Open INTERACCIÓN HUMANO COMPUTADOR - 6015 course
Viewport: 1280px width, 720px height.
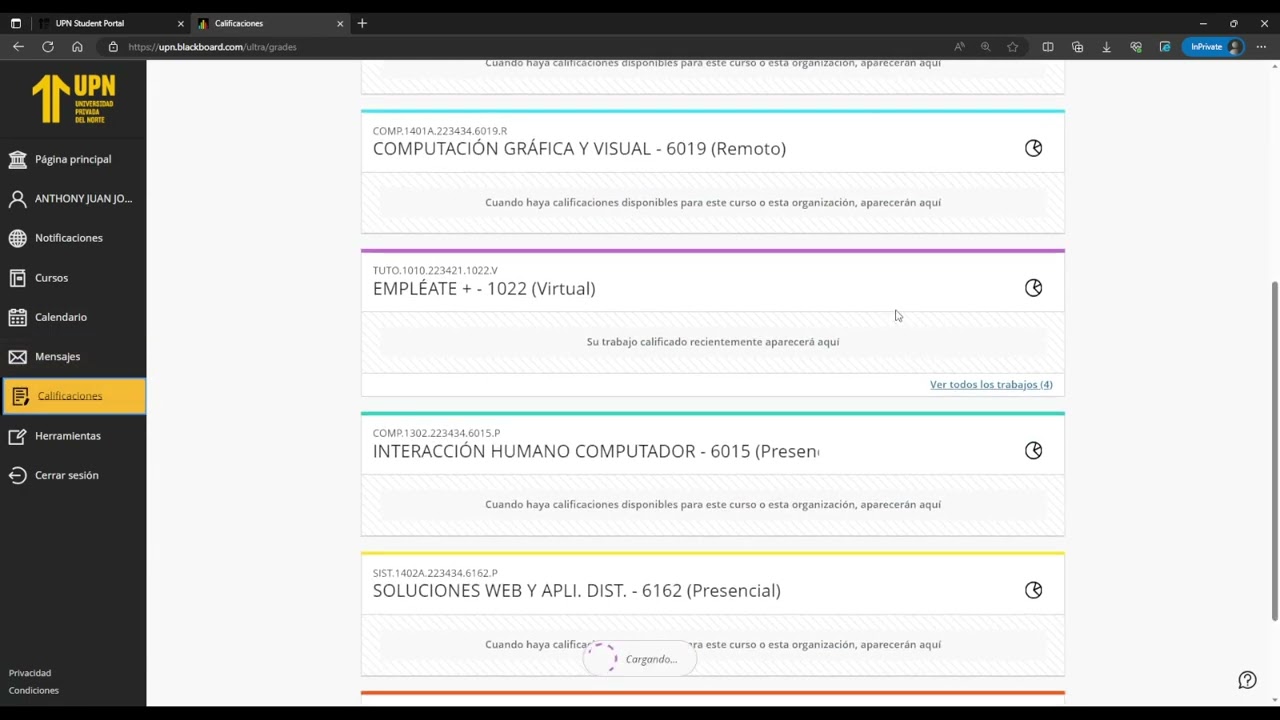point(596,451)
